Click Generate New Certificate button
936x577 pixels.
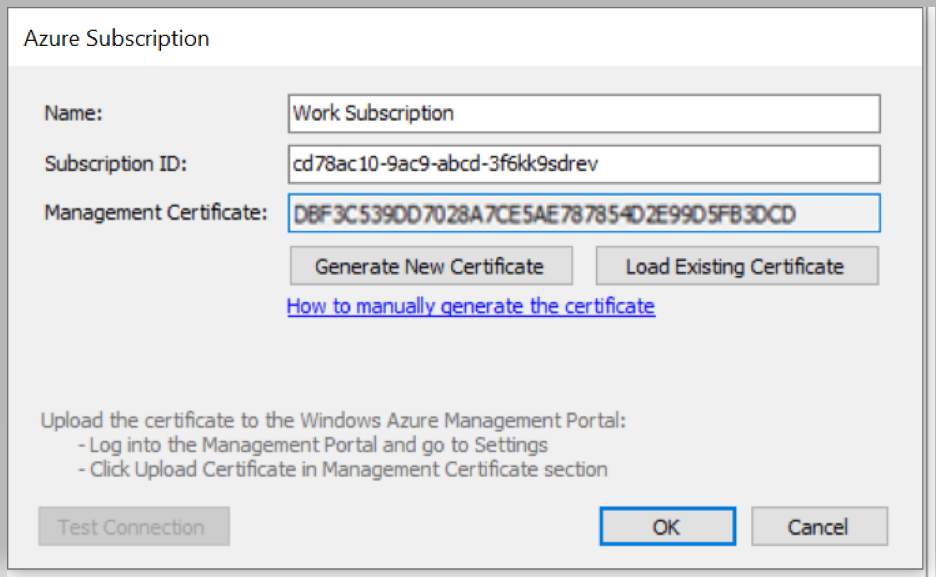point(431,266)
